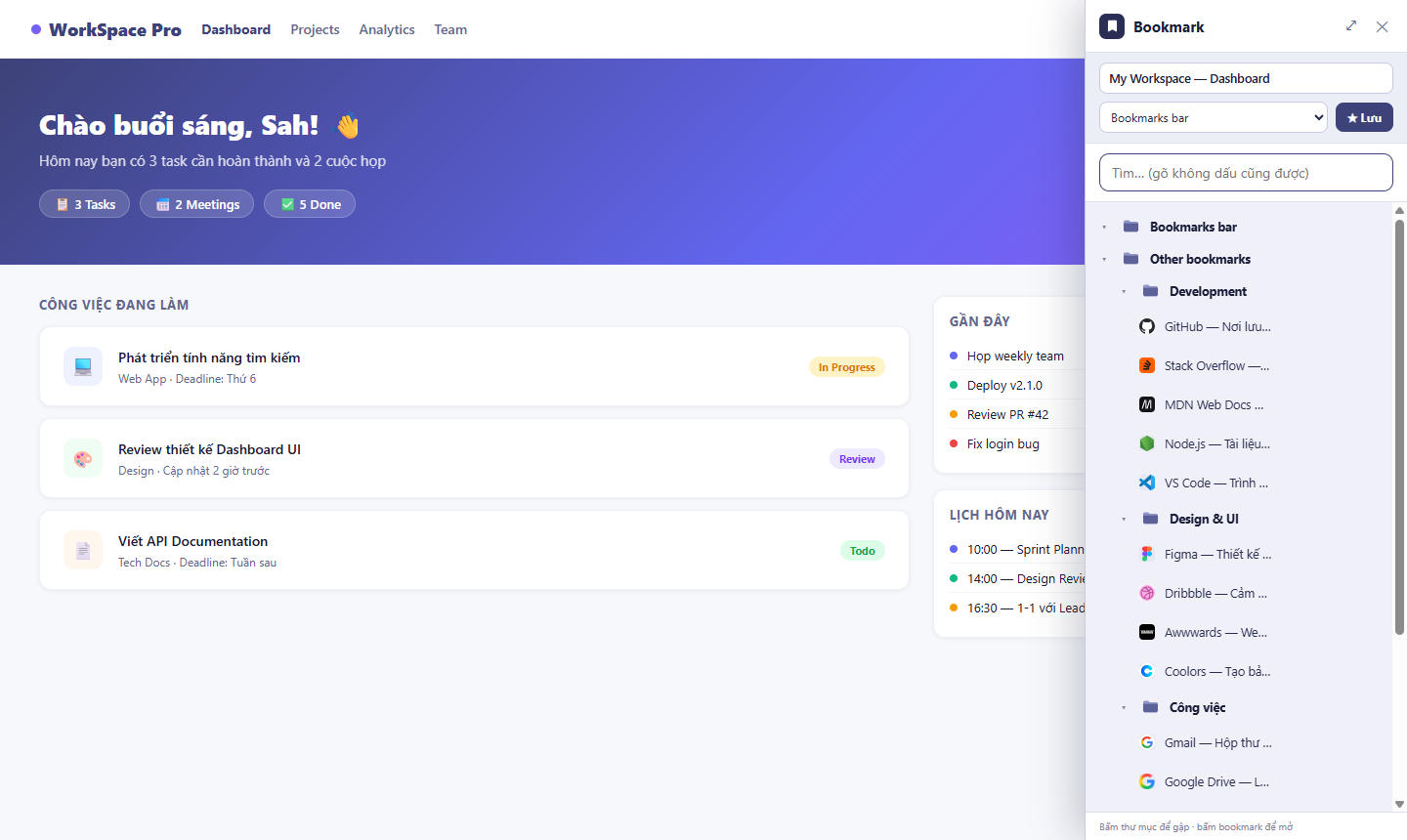Collapse the Bookmarks bar tree arrow

[1104, 228]
